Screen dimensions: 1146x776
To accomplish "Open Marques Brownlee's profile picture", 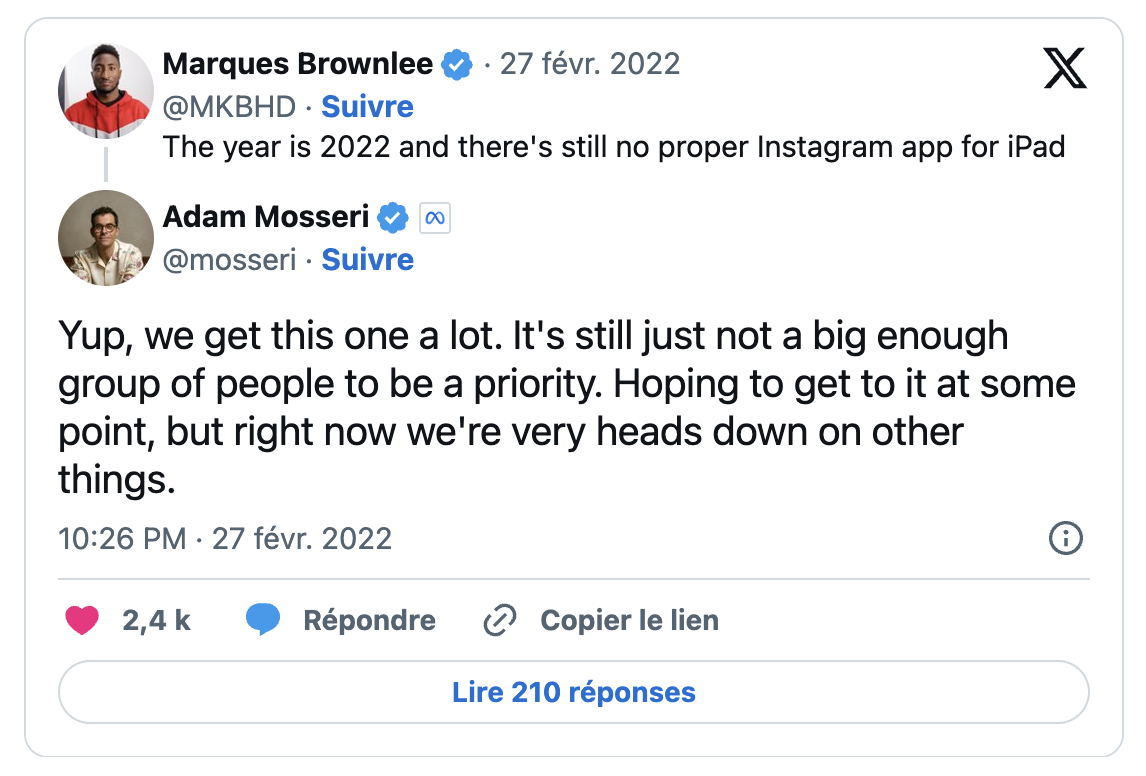I will [x=106, y=91].
